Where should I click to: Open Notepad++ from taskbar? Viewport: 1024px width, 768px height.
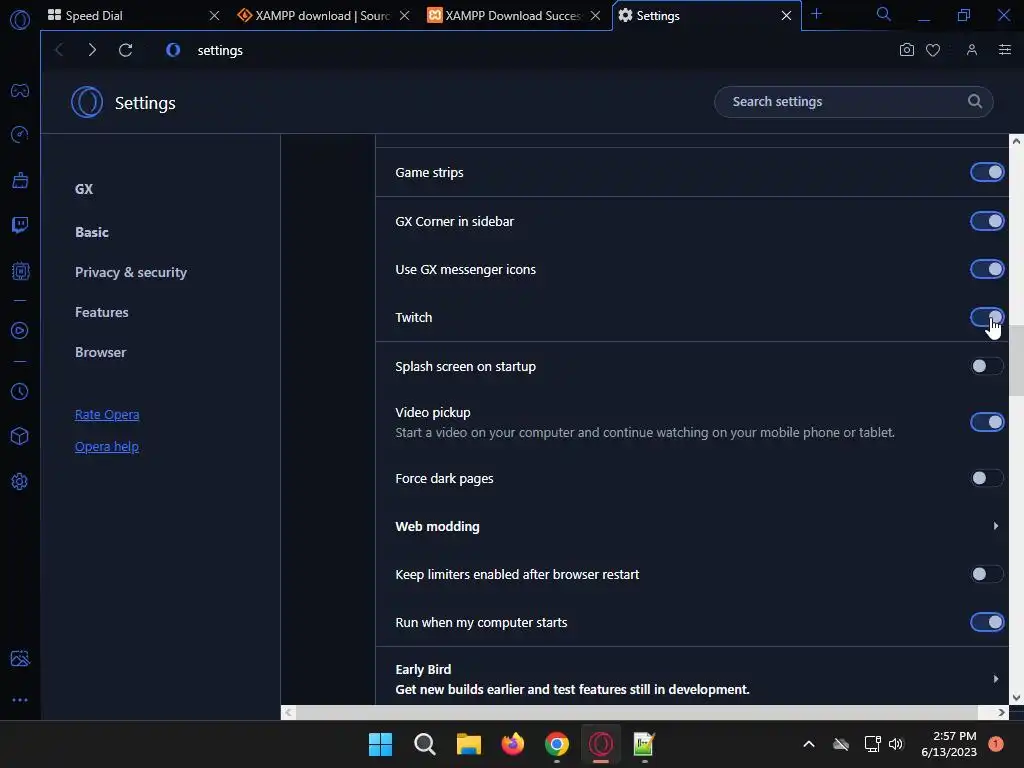tap(644, 744)
